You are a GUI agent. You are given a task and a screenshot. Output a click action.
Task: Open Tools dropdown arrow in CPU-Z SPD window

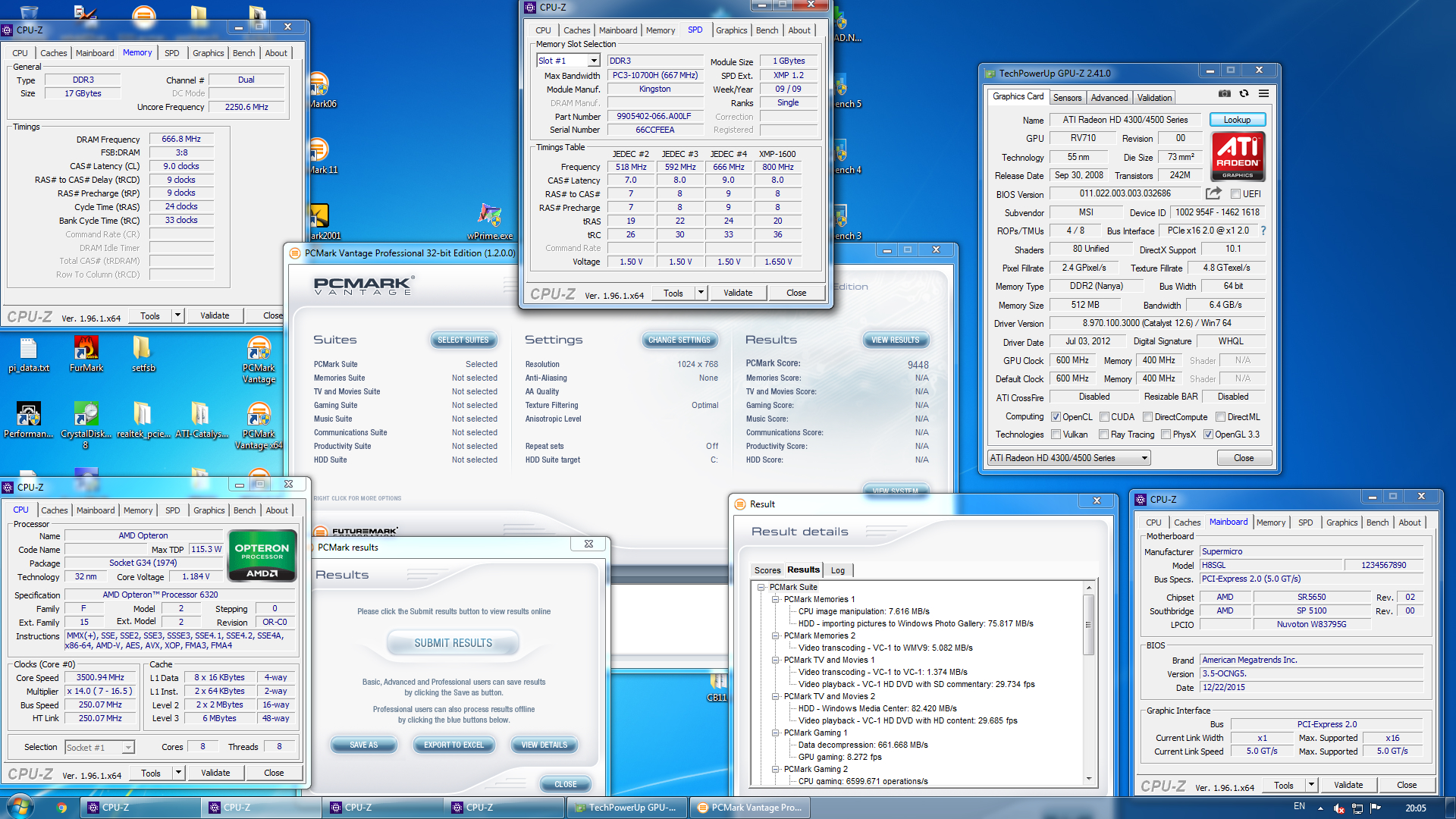click(x=701, y=293)
